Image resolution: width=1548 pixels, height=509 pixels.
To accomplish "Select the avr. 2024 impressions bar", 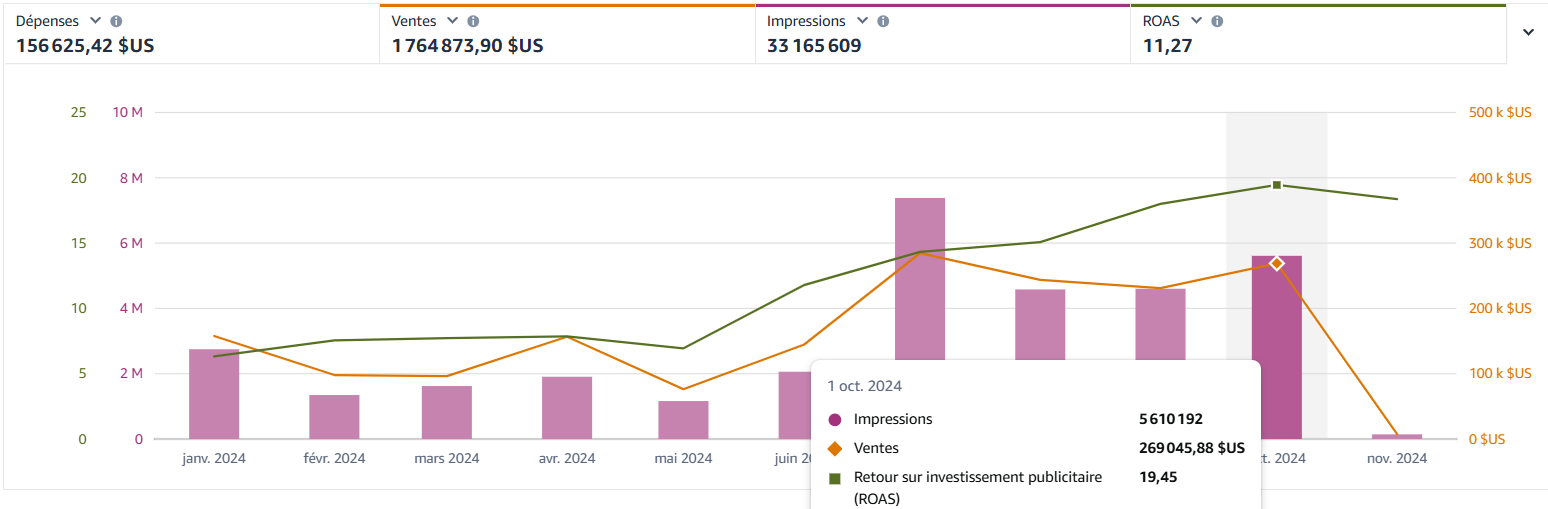I will click(x=567, y=408).
